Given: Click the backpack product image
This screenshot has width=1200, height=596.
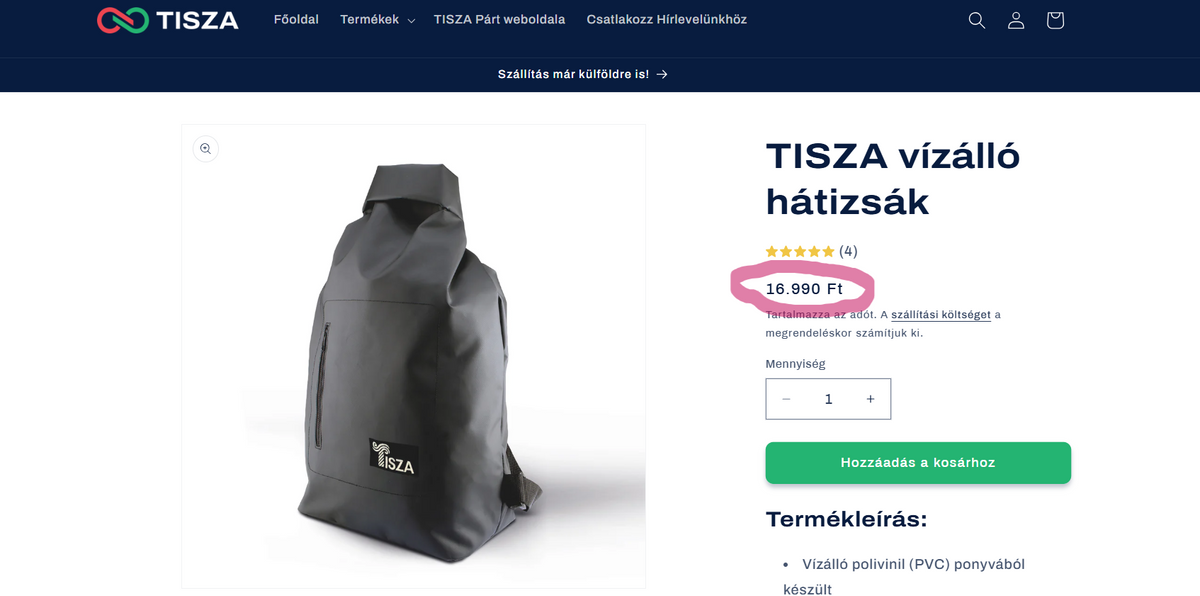Looking at the screenshot, I should [413, 356].
